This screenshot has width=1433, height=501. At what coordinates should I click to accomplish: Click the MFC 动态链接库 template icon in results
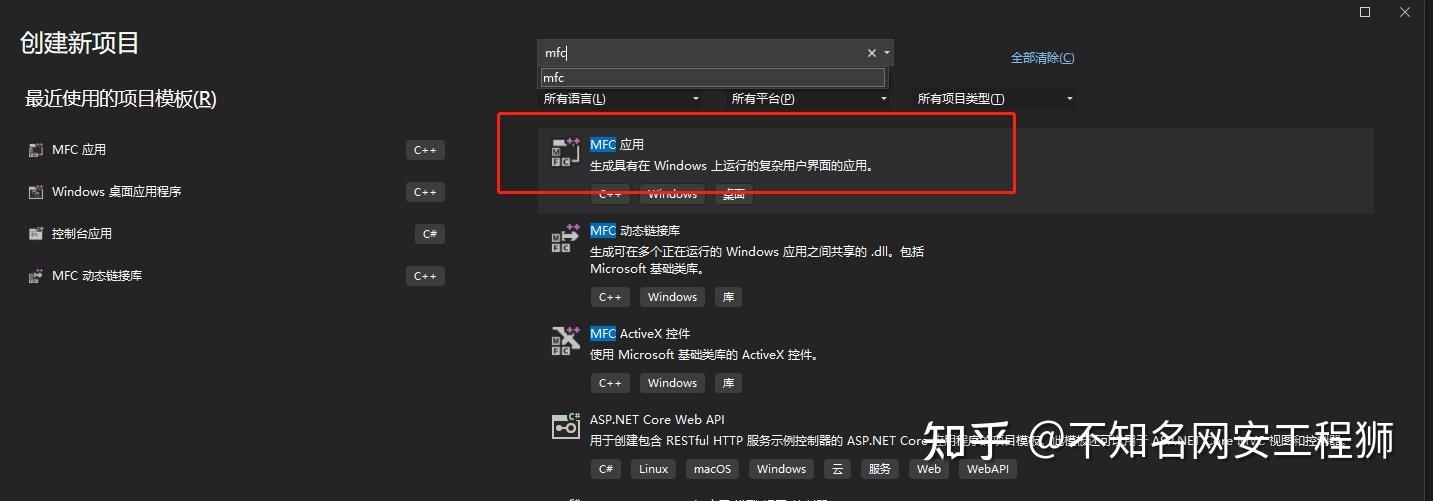566,239
